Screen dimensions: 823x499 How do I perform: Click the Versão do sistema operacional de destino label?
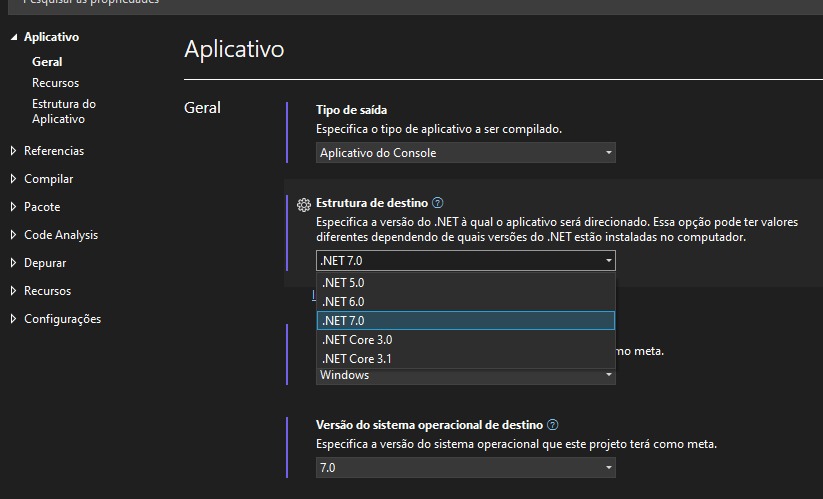point(429,425)
